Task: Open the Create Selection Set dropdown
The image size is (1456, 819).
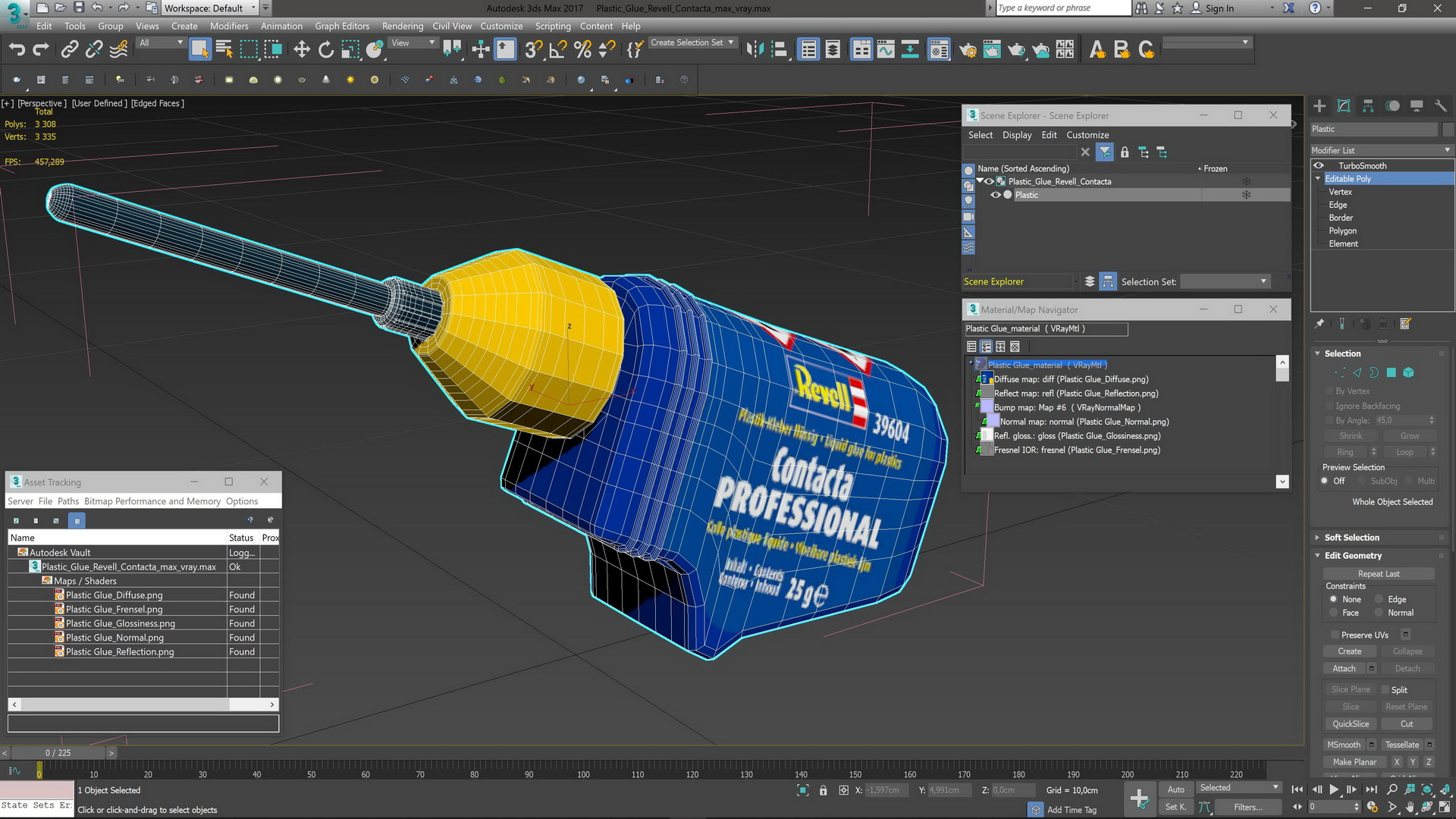Action: [692, 42]
